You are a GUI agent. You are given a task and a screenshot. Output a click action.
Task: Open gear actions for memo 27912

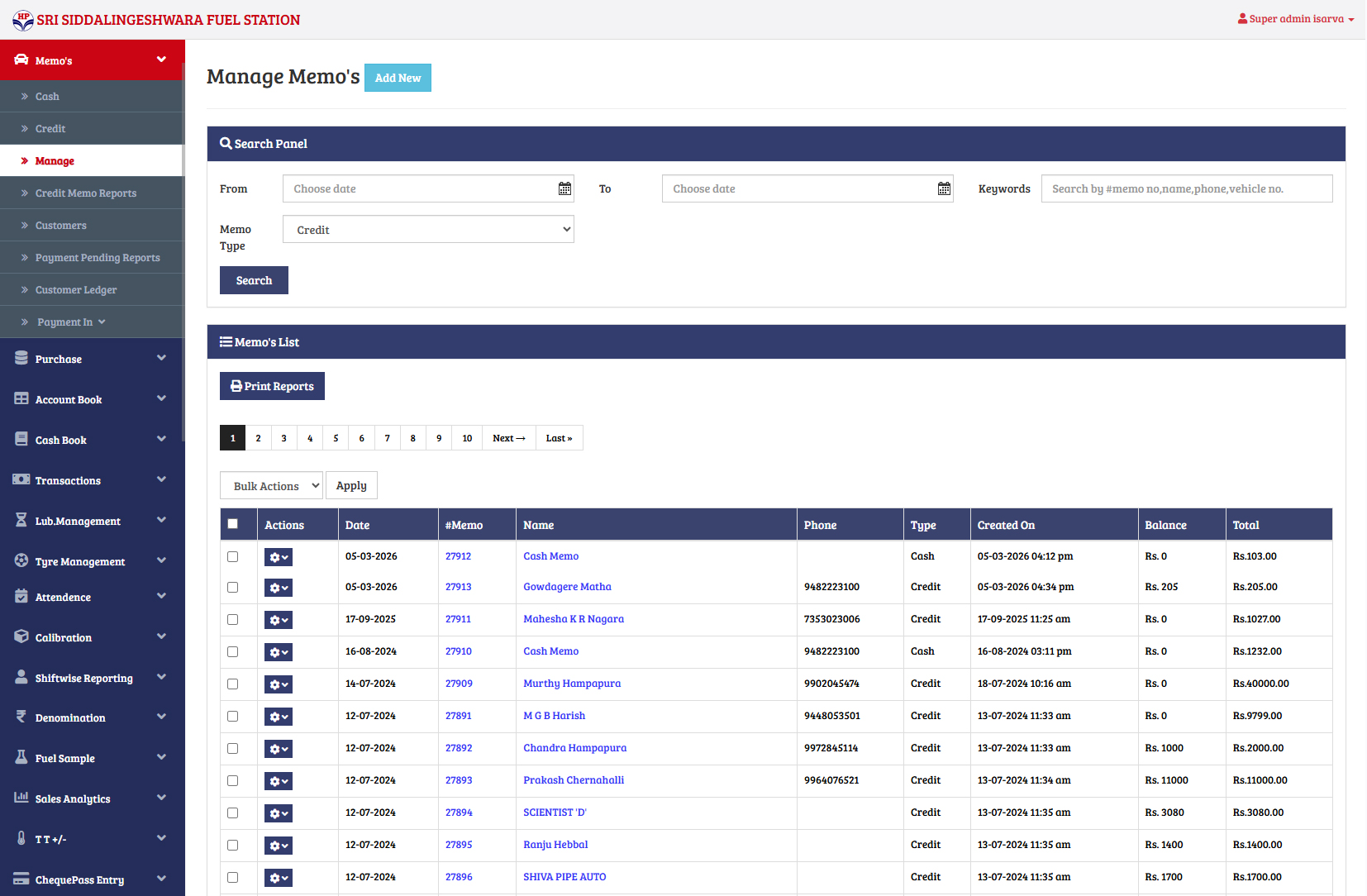tap(278, 557)
